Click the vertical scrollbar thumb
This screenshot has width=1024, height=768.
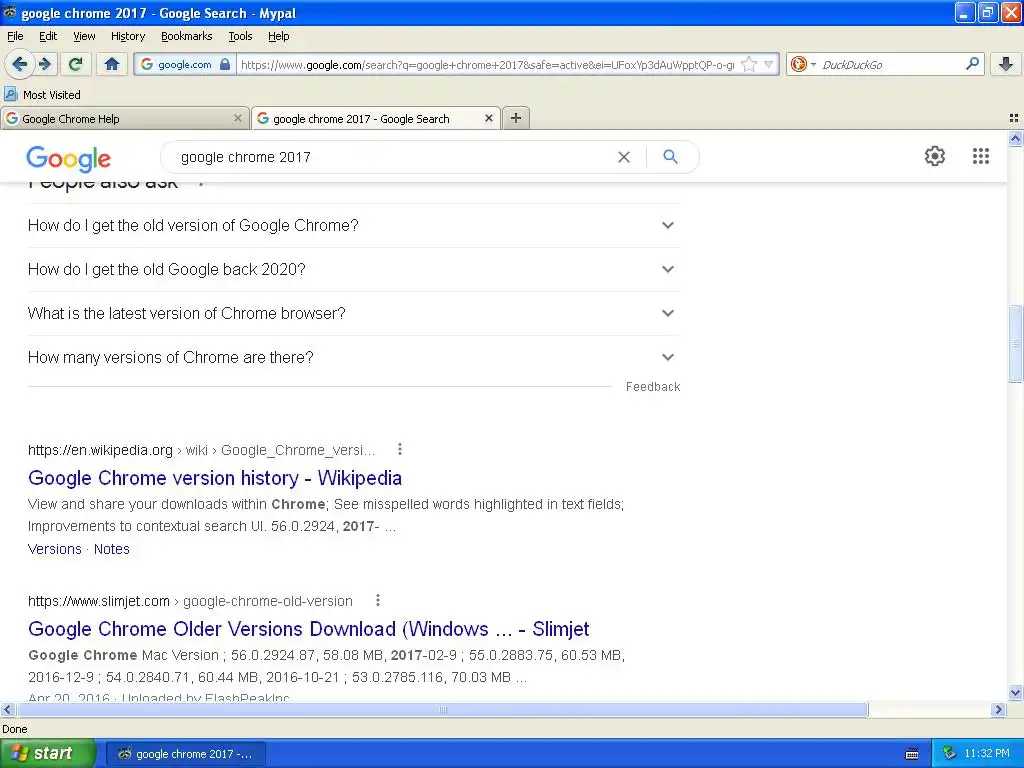[1015, 343]
